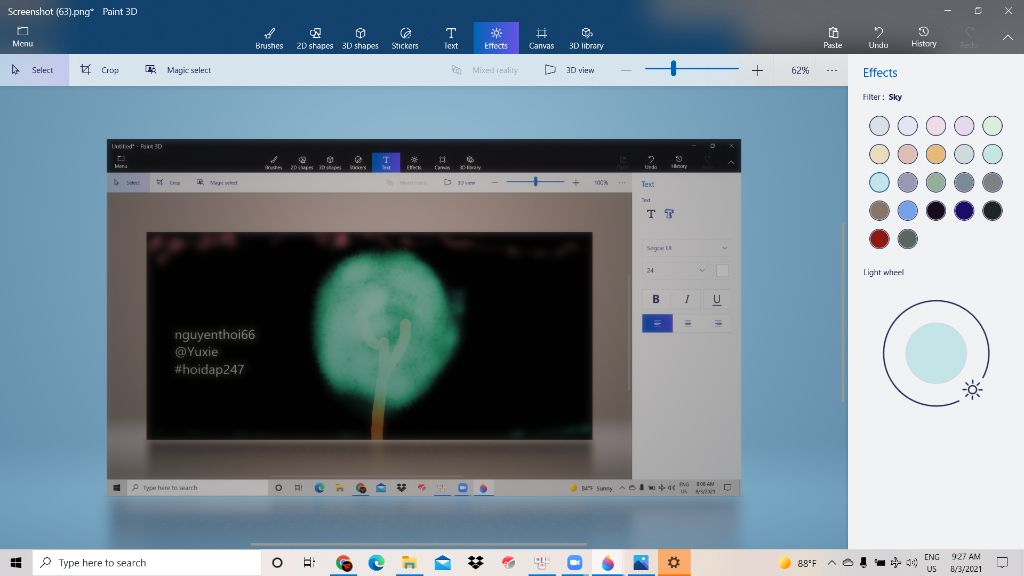
Task: Apply the light green filter swatch
Action: pos(992,125)
